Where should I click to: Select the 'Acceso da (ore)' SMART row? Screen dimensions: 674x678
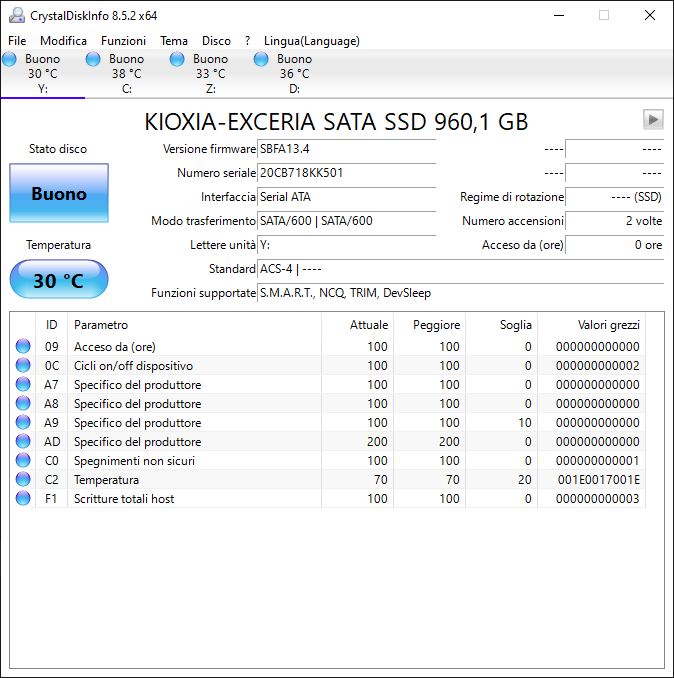point(328,346)
